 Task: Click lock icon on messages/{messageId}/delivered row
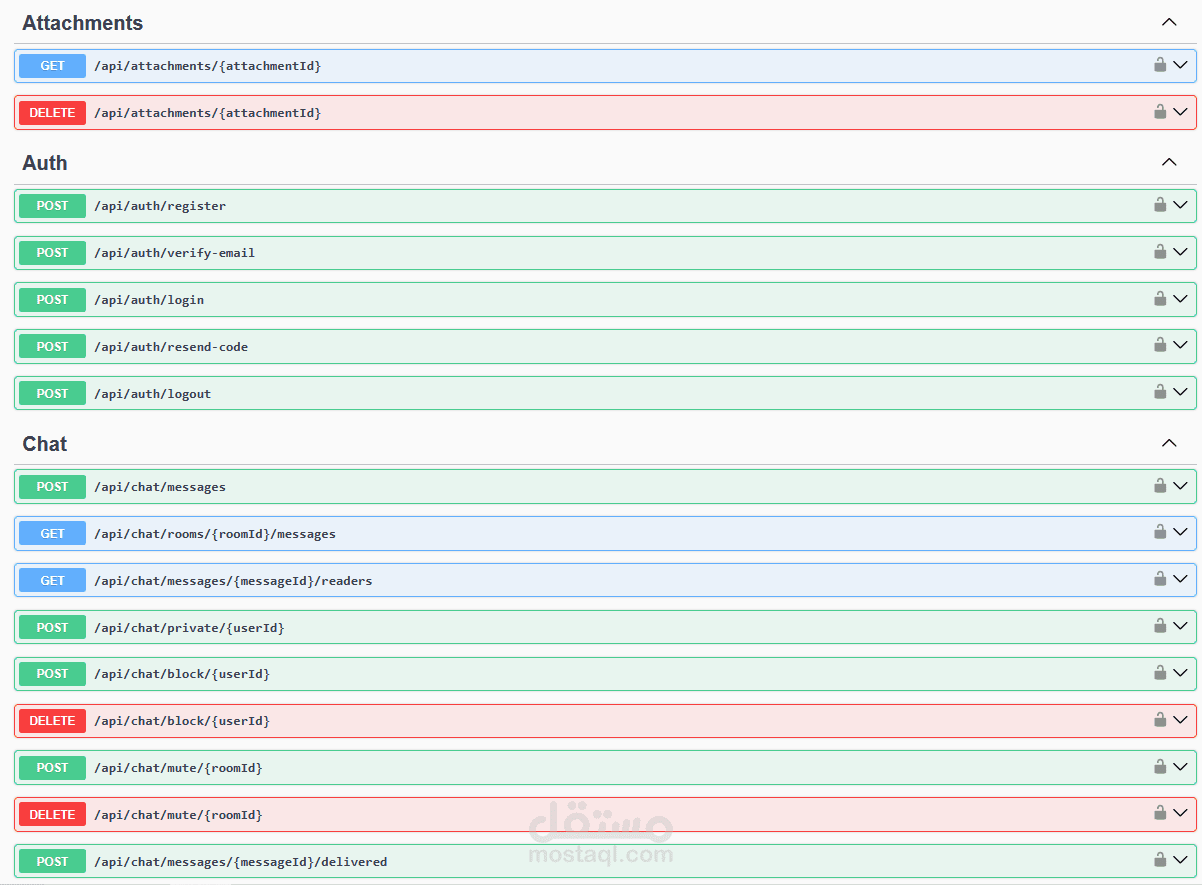point(1160,861)
